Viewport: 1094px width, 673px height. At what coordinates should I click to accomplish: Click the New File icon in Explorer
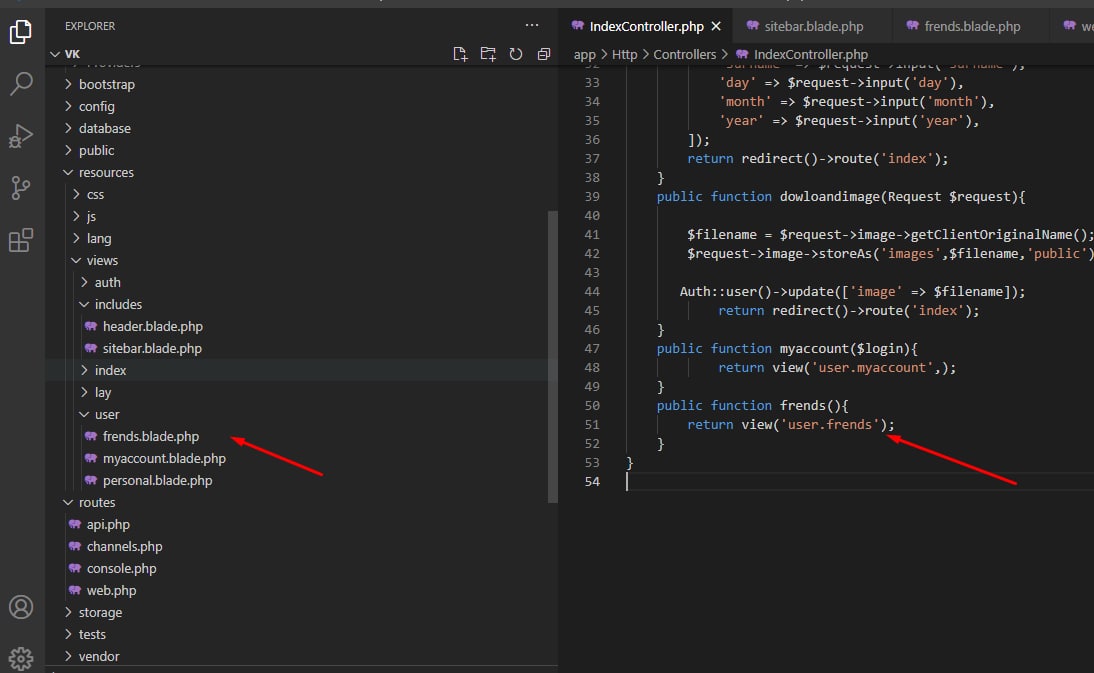point(460,54)
